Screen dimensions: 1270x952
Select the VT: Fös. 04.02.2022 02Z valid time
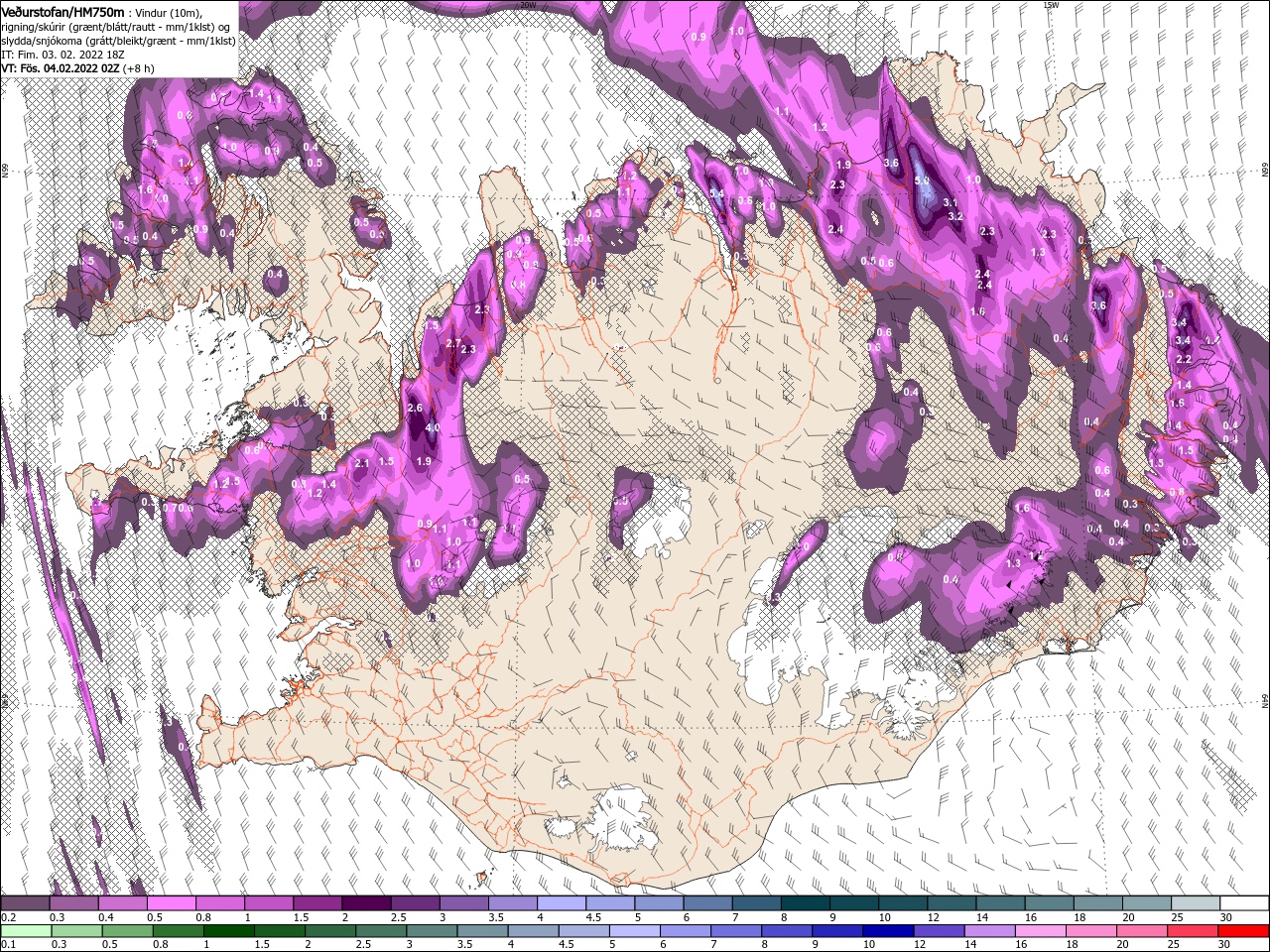pyautogui.click(x=61, y=68)
